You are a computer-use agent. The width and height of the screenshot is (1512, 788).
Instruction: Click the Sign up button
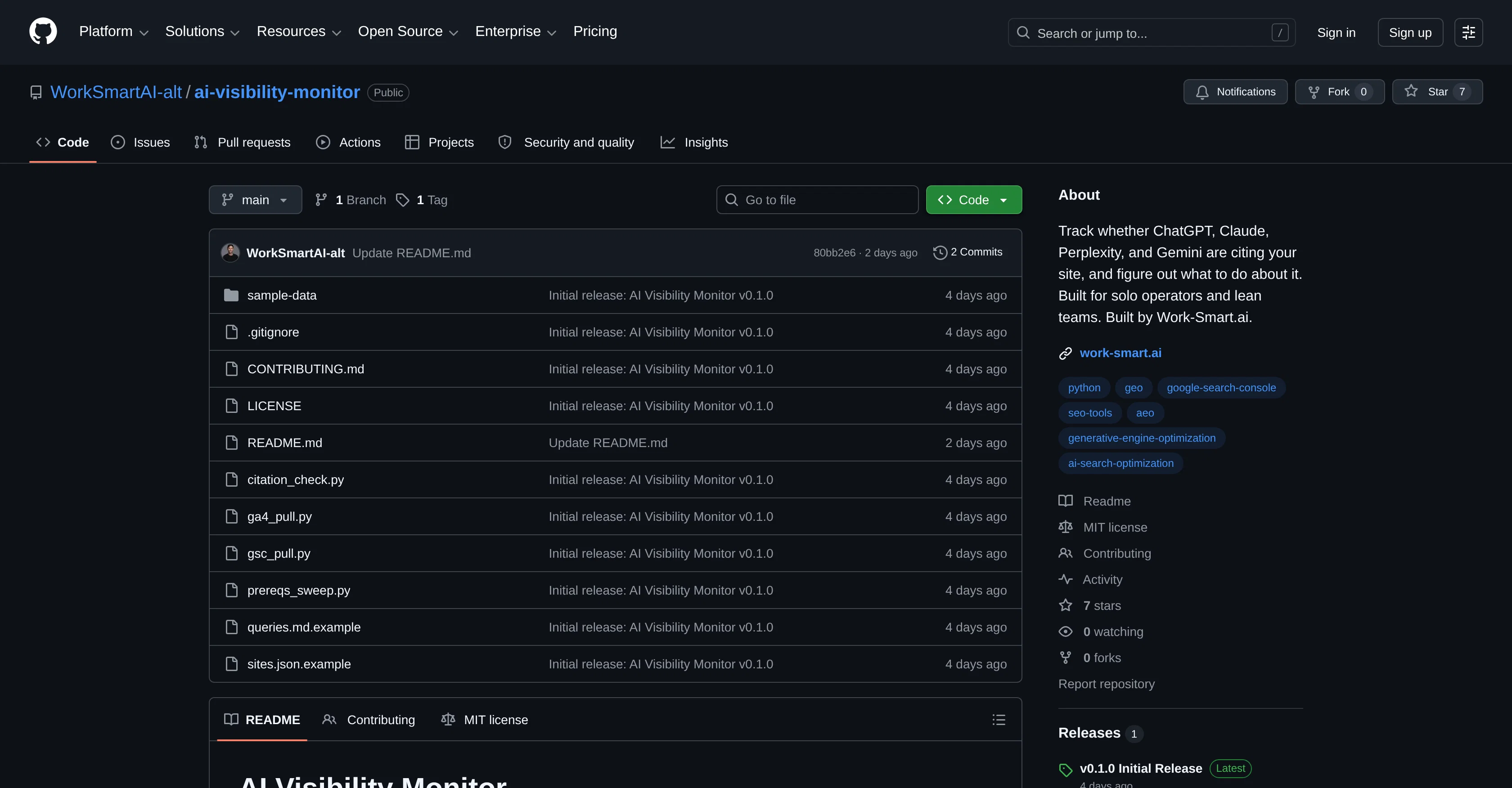tap(1410, 32)
